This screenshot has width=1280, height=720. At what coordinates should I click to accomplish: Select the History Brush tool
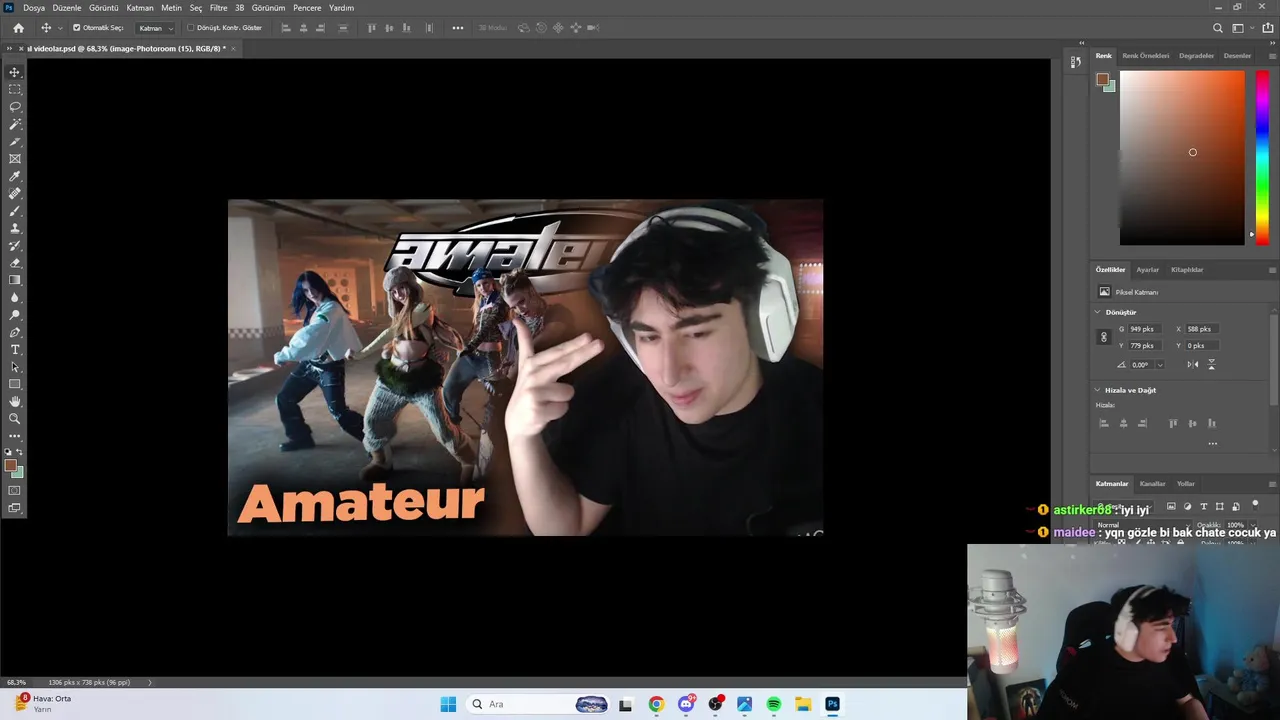tap(15, 245)
